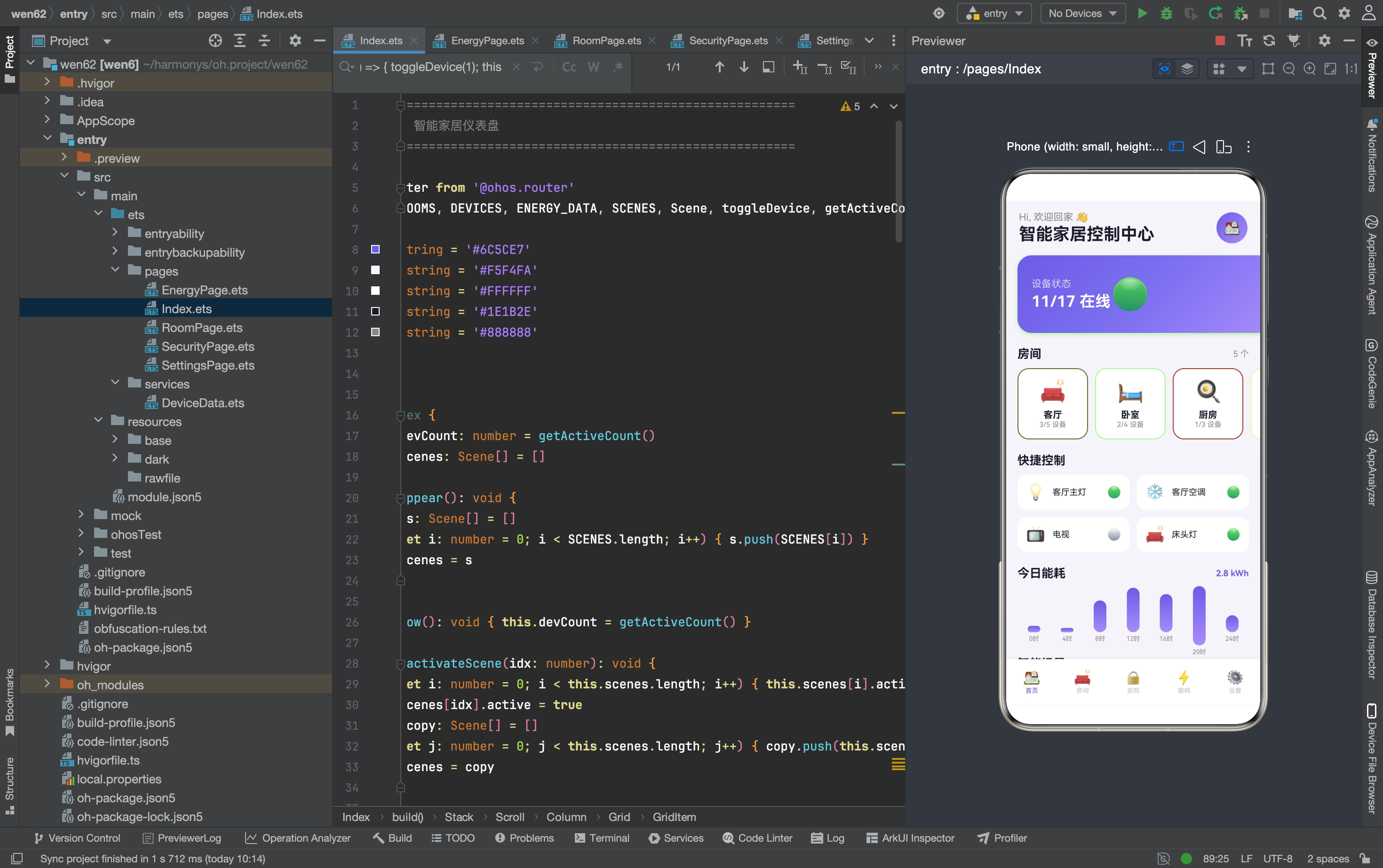Refresh the Previewer

(x=1269, y=41)
